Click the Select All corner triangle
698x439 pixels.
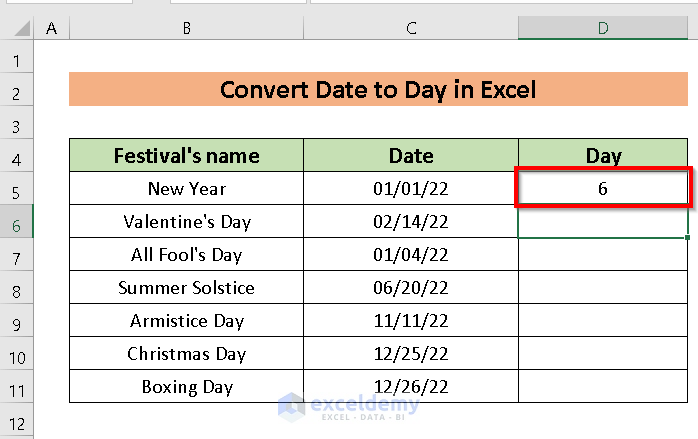(x=18, y=29)
